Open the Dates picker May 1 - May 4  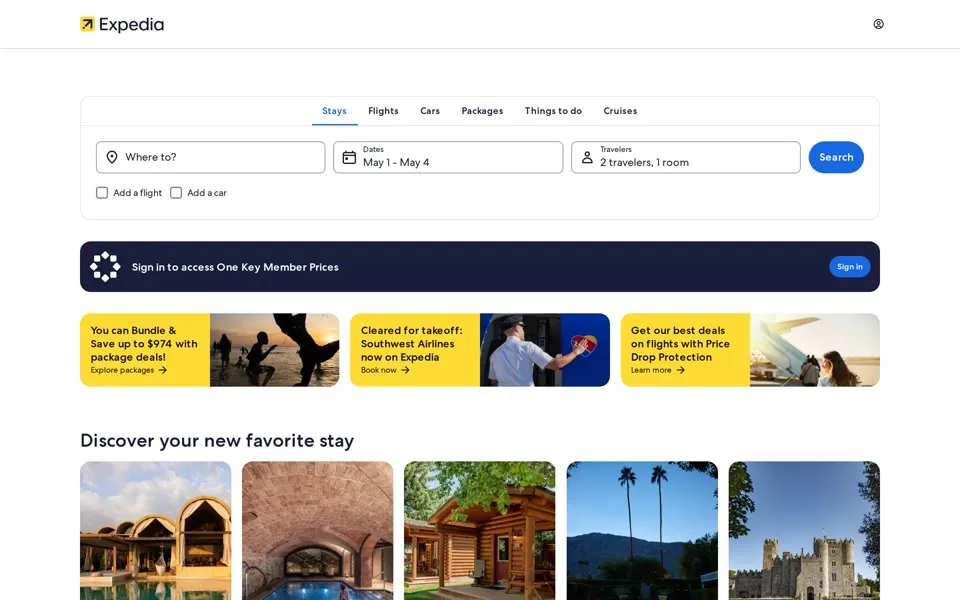point(448,157)
